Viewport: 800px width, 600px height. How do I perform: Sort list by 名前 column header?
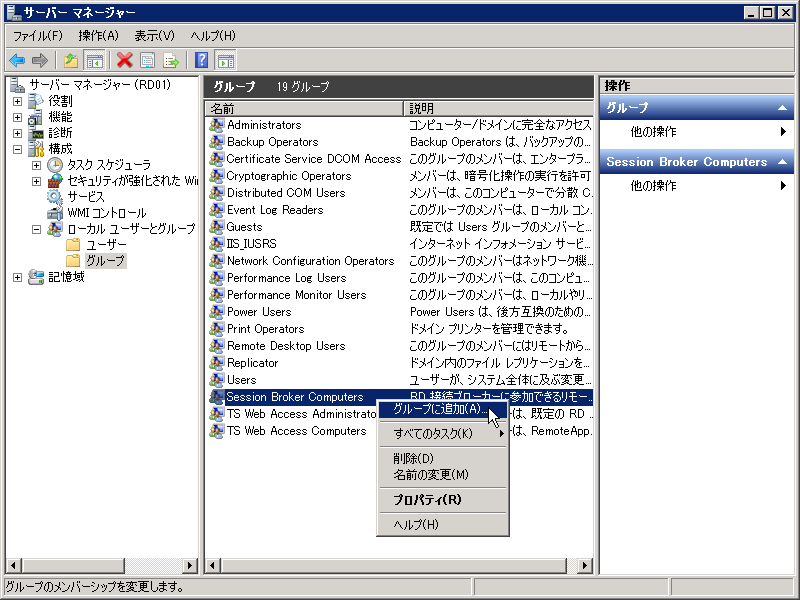(305, 108)
